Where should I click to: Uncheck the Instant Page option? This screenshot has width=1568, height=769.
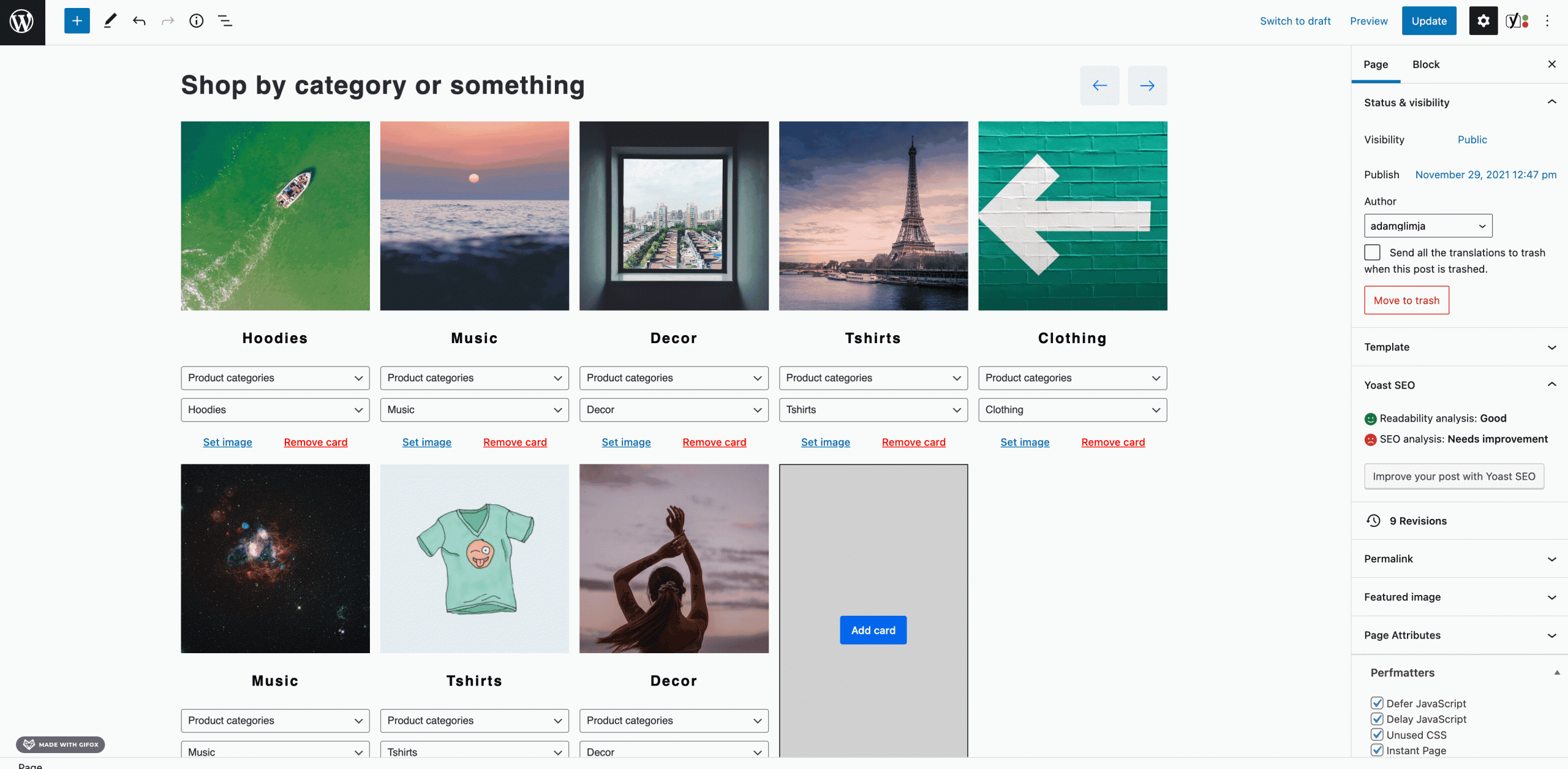(x=1378, y=751)
